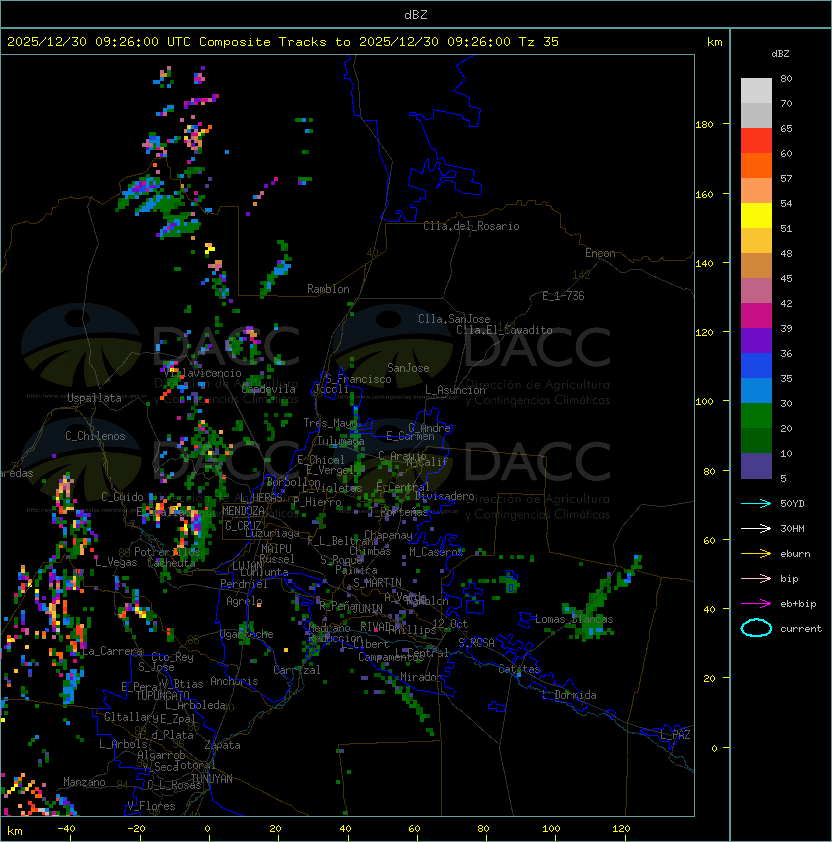Click the Composite Tracks timestamp header line
The width and height of the screenshot is (832, 842).
(x=283, y=42)
